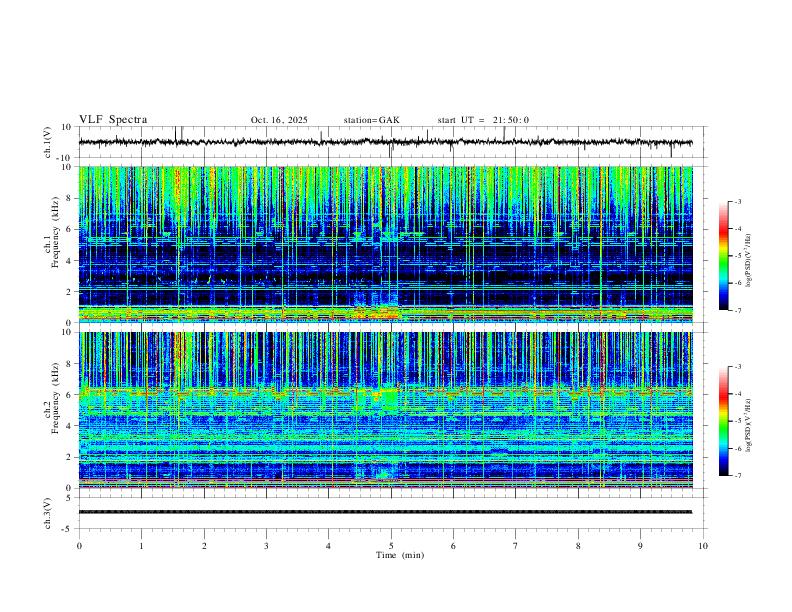Click the ch.2 spectrogram color scale bar

tap(723, 421)
